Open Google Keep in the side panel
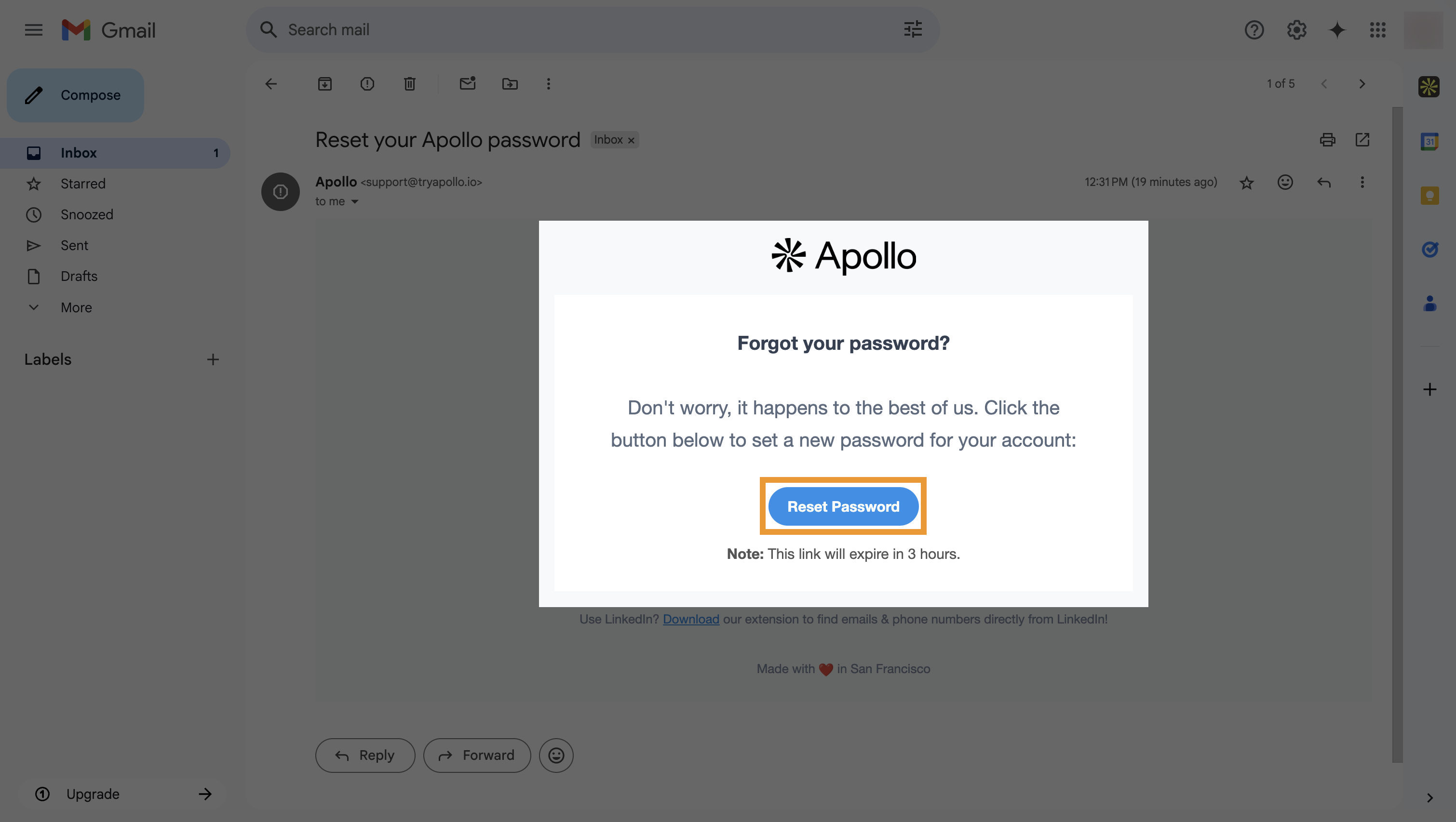1456x822 pixels. [x=1429, y=195]
